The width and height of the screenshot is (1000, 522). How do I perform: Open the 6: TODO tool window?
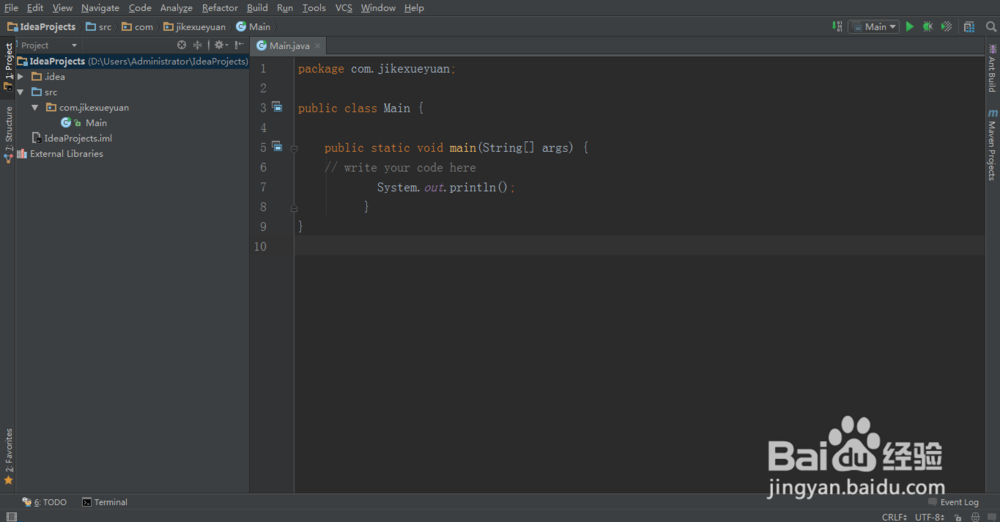click(44, 502)
